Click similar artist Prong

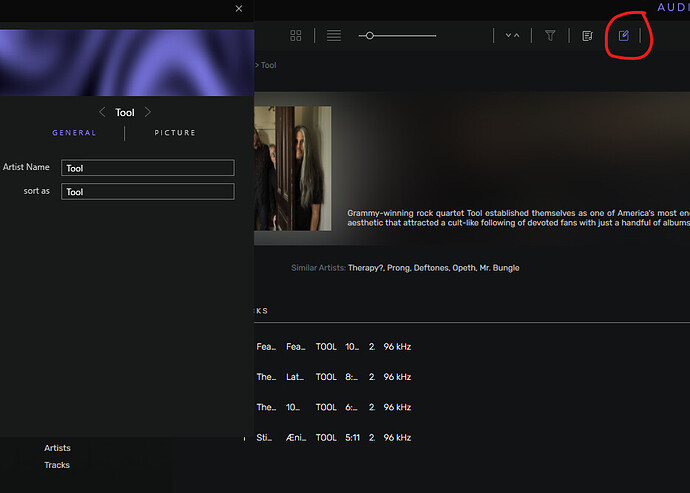(398, 268)
